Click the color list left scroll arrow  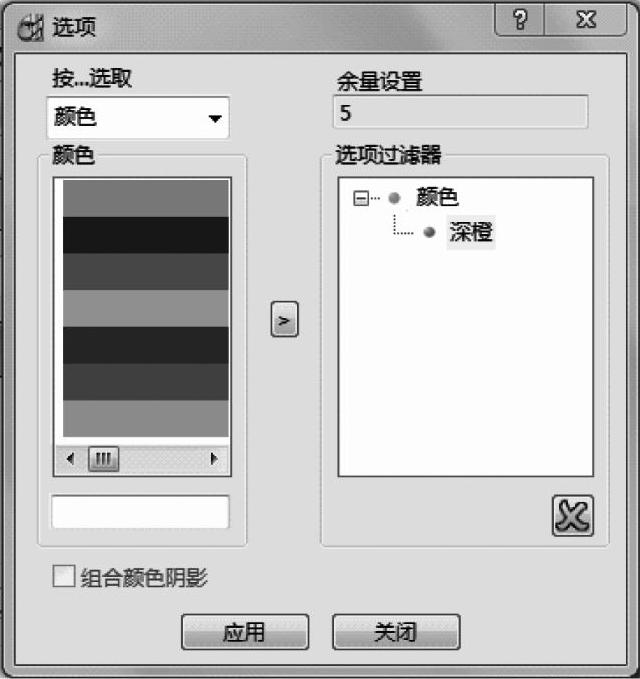pos(71,458)
